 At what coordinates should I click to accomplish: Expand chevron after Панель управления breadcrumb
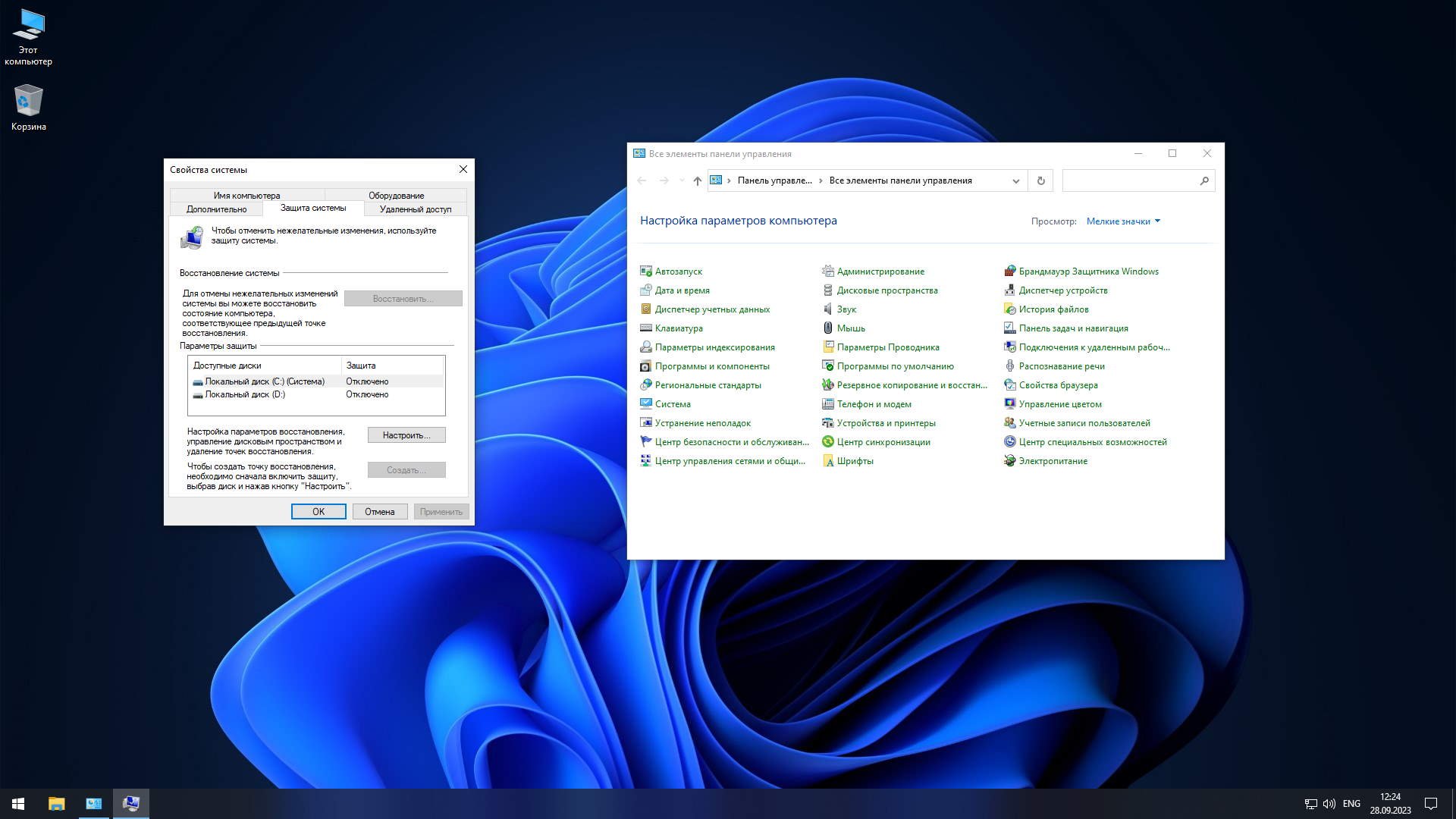tap(821, 180)
